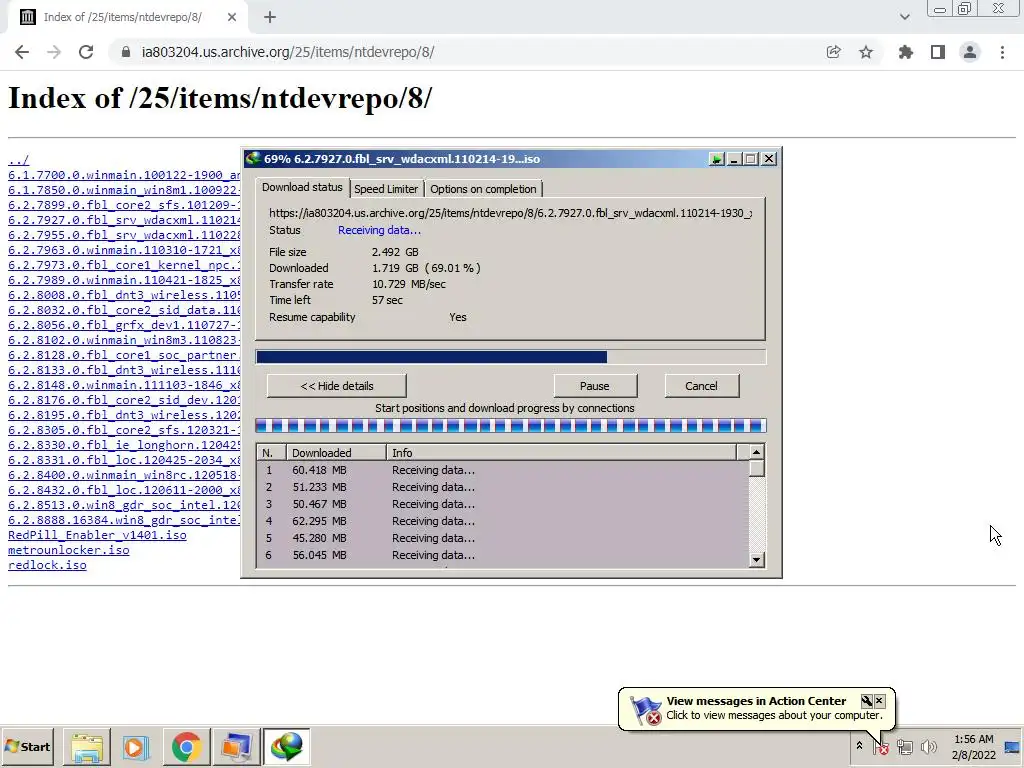Bookmark this page with the star icon
Image resolution: width=1024 pixels, height=768 pixels.
click(x=866, y=52)
